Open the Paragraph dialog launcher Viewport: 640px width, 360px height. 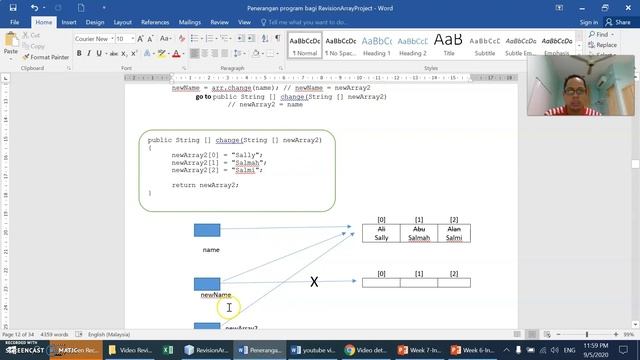pos(281,68)
